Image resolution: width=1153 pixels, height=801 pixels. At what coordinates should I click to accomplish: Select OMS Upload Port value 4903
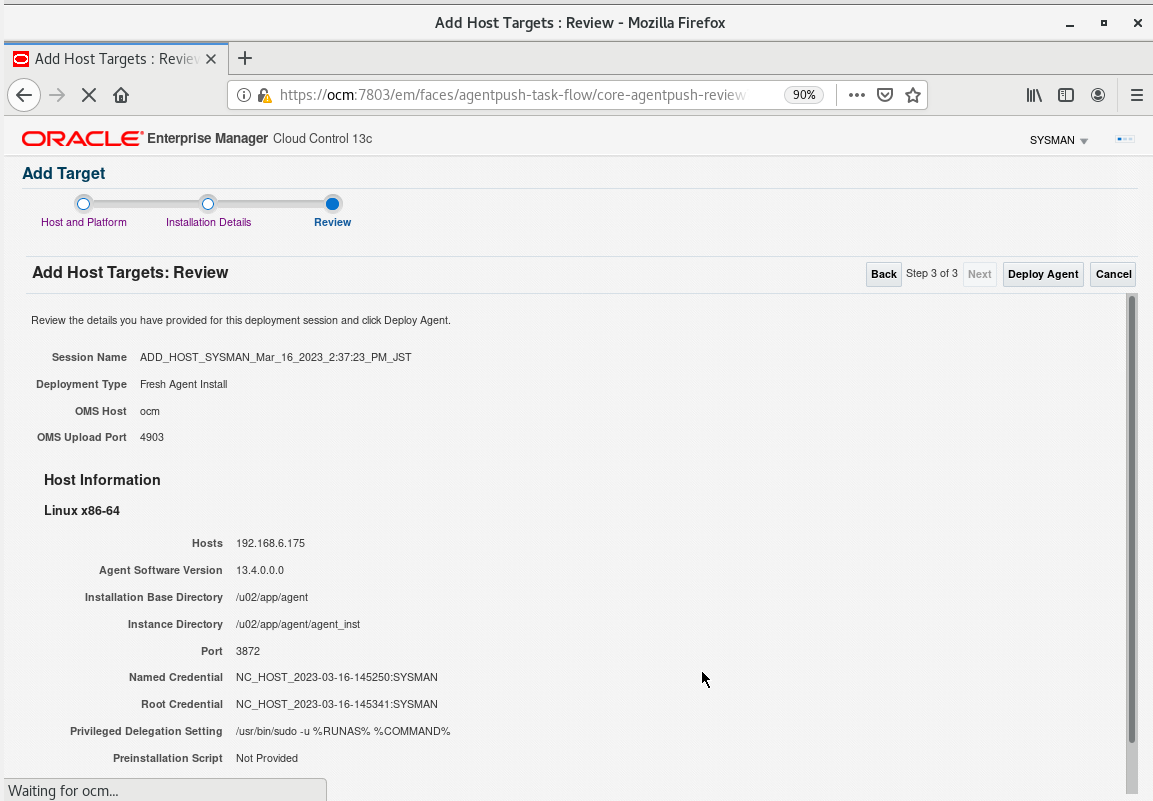click(151, 438)
